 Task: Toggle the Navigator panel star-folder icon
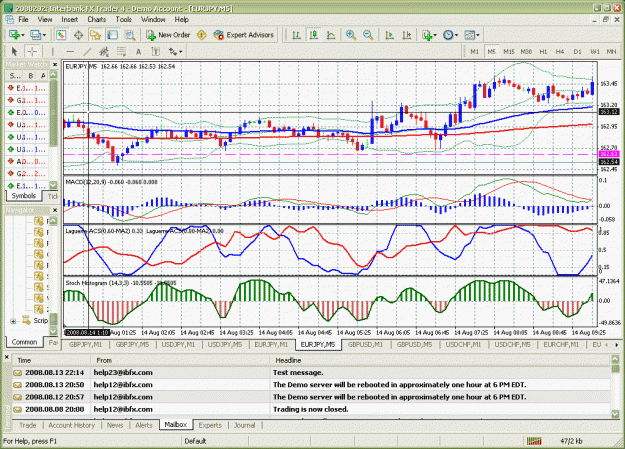(95, 35)
